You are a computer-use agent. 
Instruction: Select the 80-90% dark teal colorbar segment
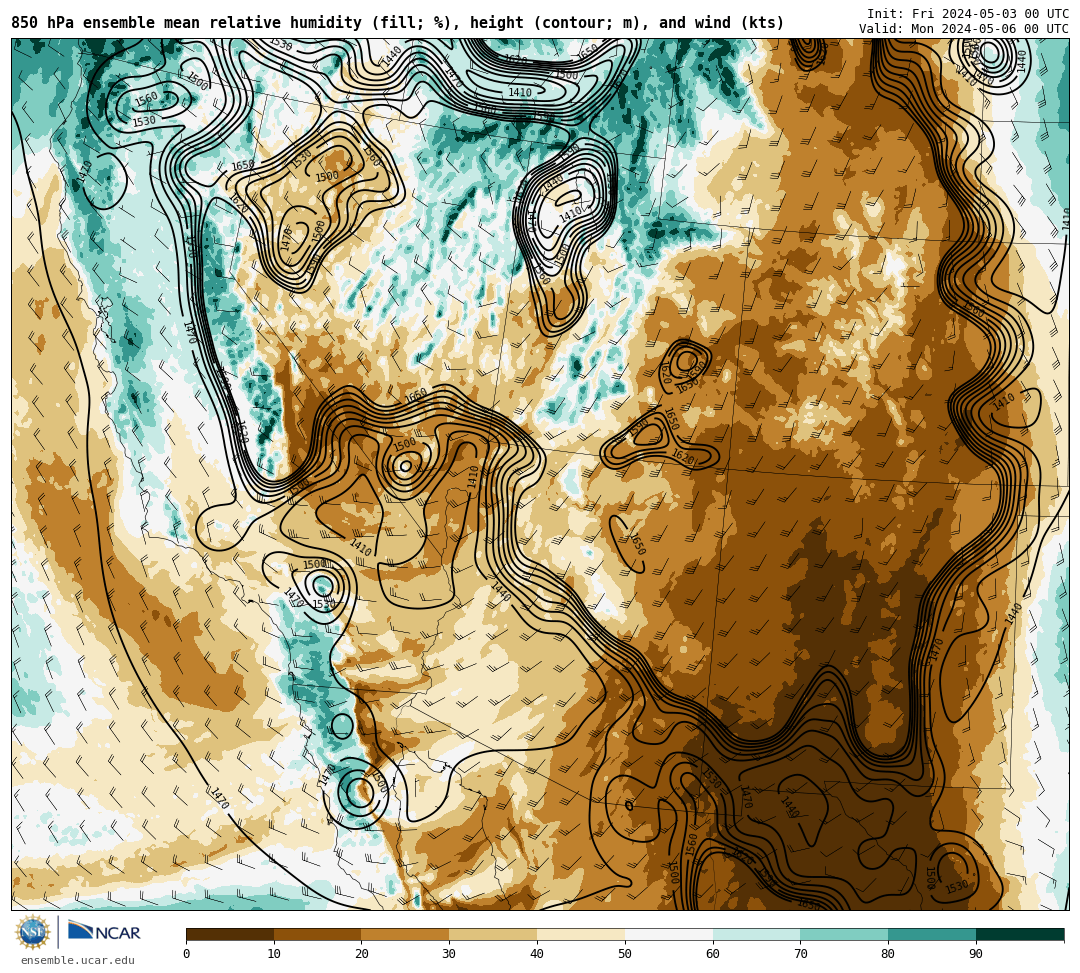coord(932,934)
